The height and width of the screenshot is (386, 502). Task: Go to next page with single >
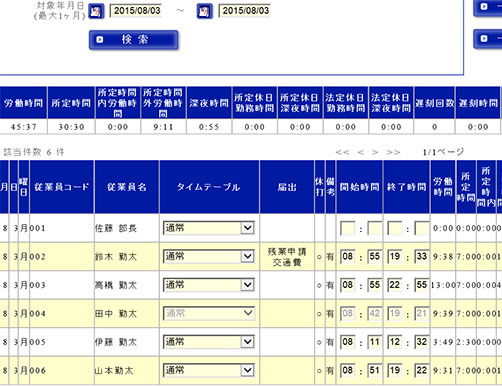375,152
